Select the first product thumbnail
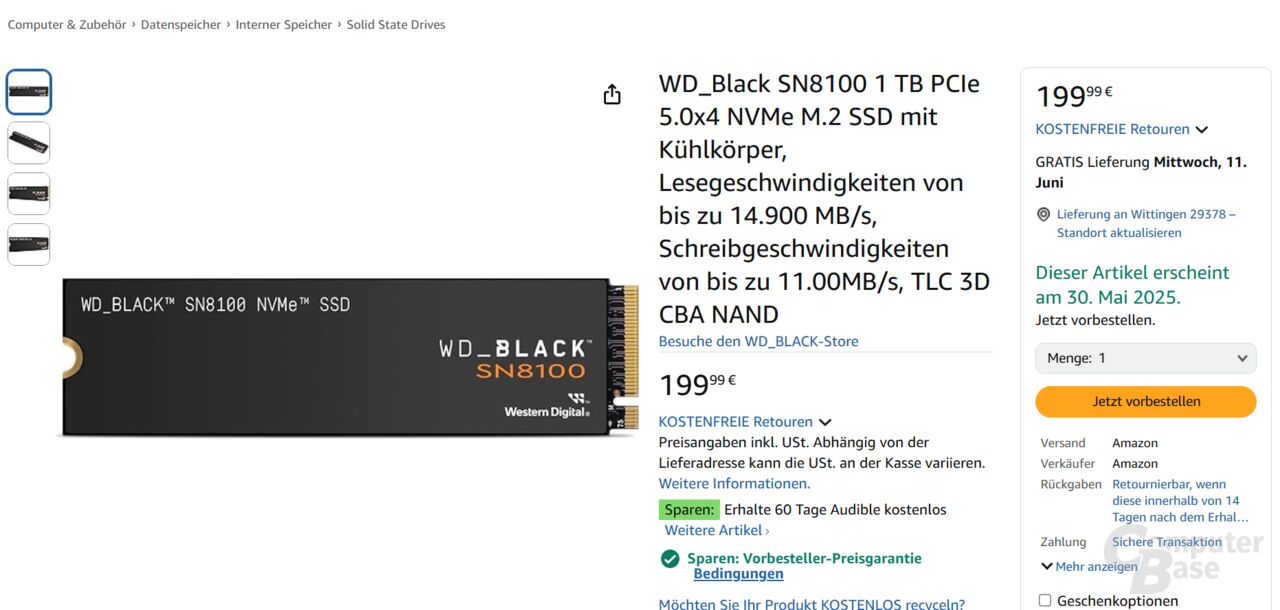The width and height of the screenshot is (1280, 610). [29, 92]
